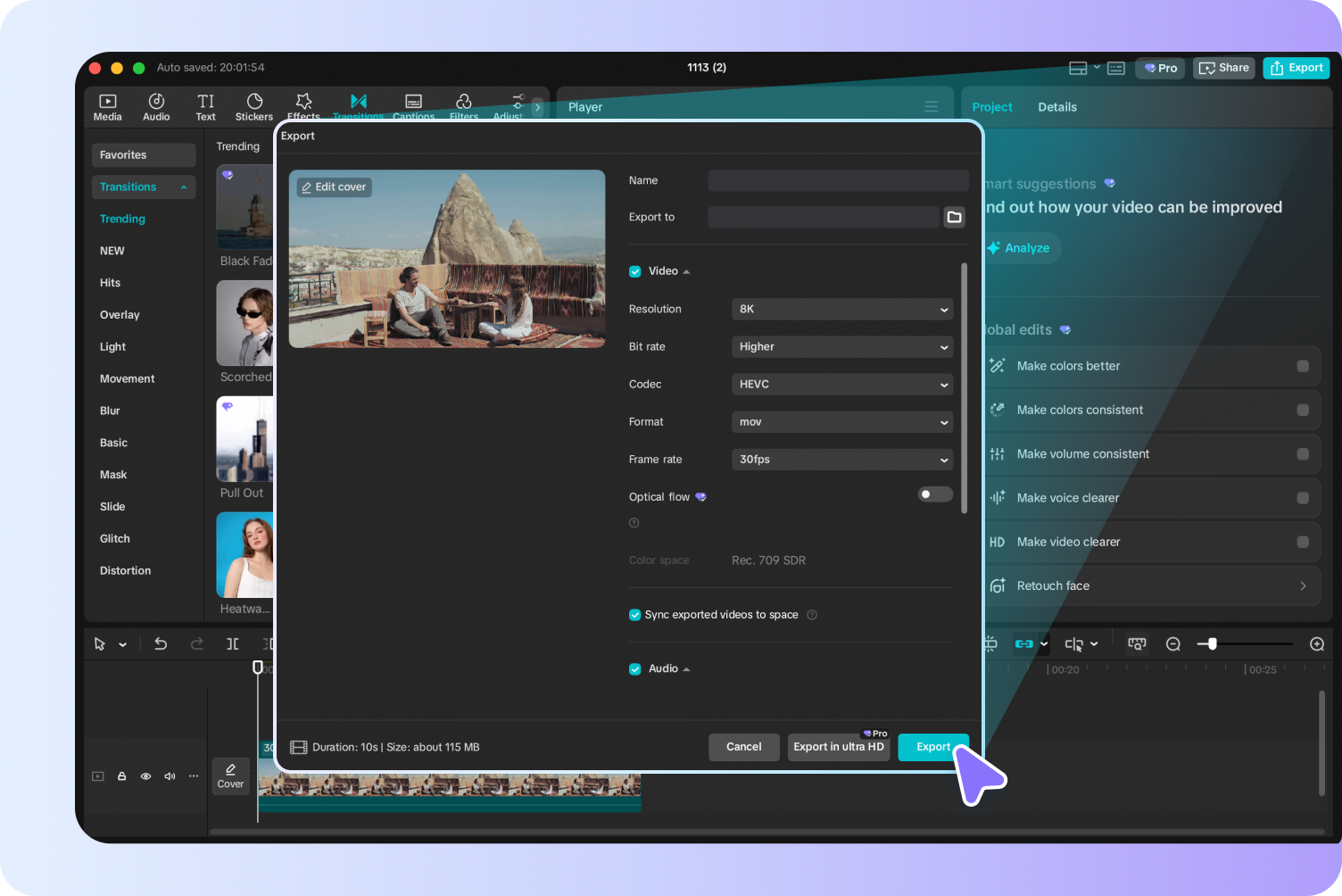Lock the timeline track
The height and width of the screenshot is (896, 1342).
pyautogui.click(x=121, y=776)
